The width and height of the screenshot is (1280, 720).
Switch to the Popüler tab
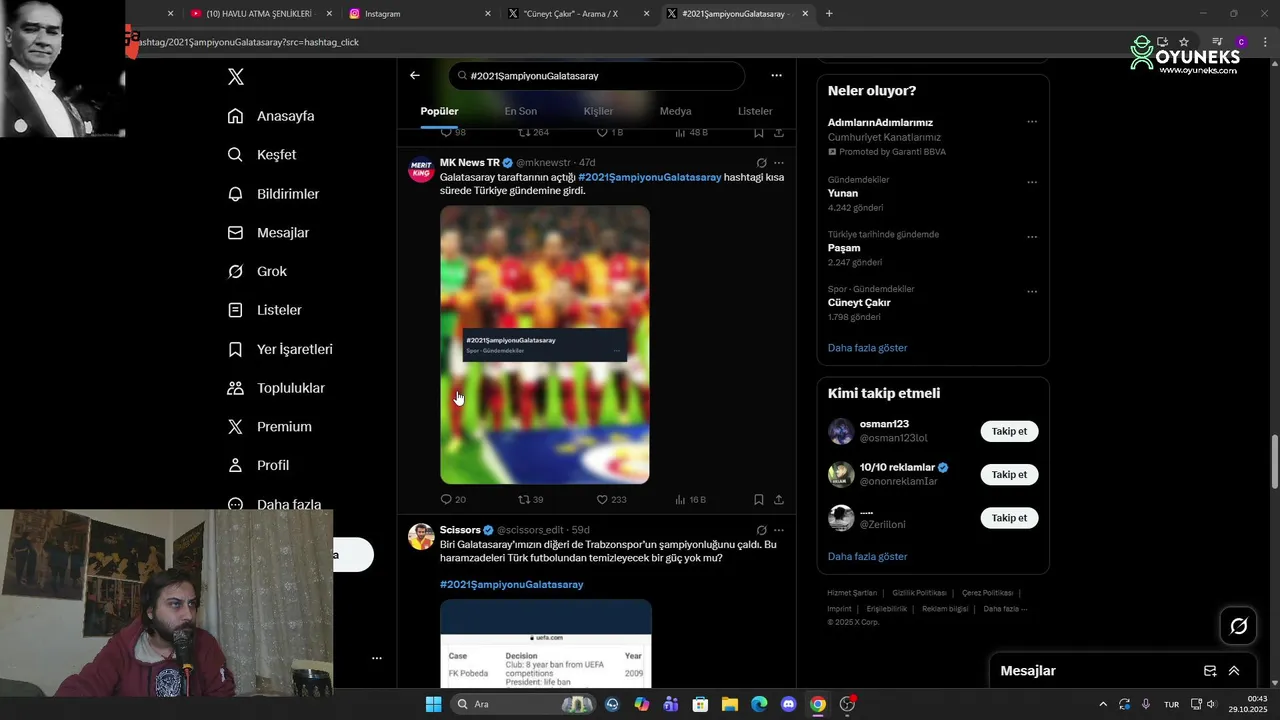click(x=439, y=111)
